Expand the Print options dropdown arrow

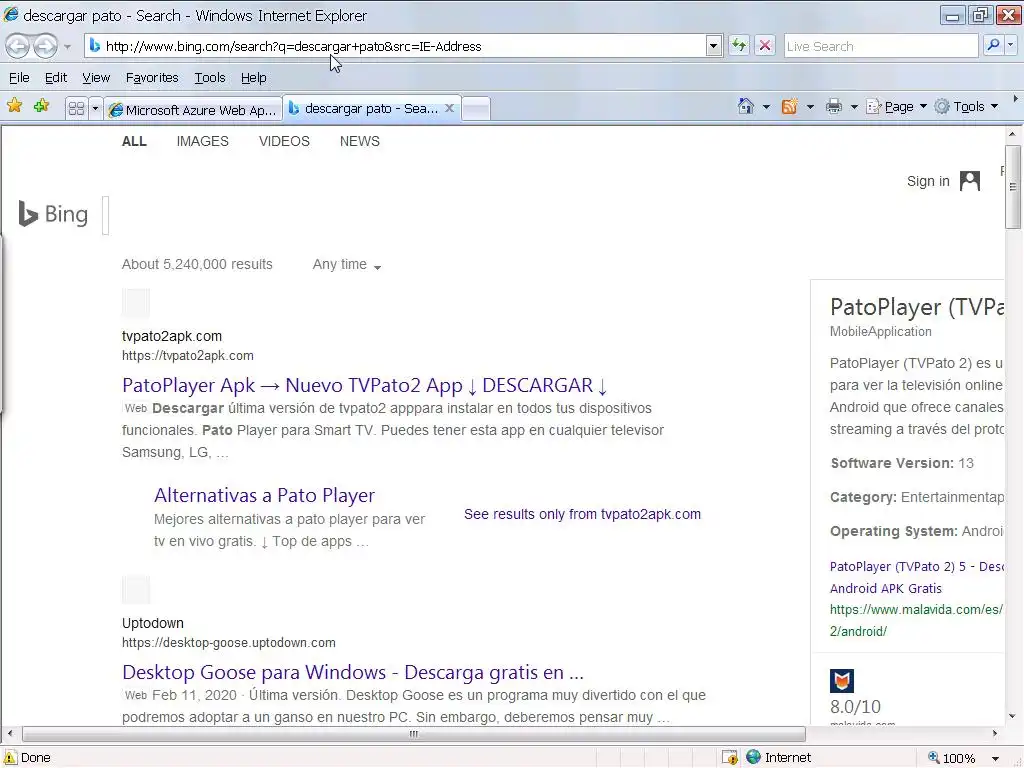[x=854, y=106]
